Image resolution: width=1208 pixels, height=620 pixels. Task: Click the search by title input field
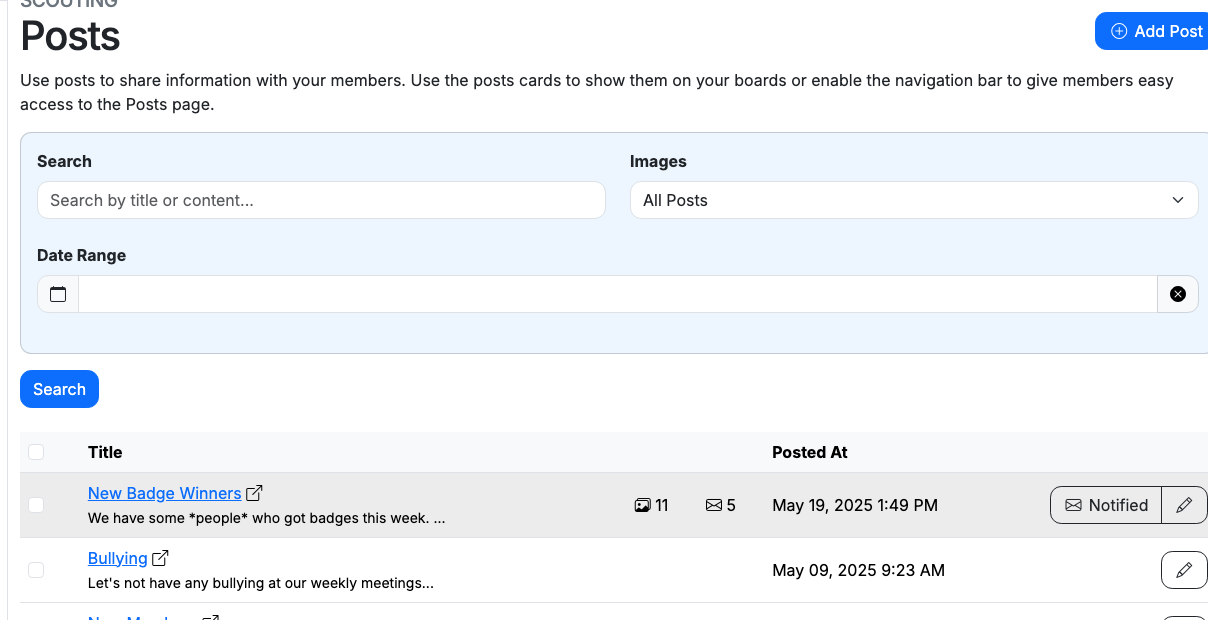[321, 200]
